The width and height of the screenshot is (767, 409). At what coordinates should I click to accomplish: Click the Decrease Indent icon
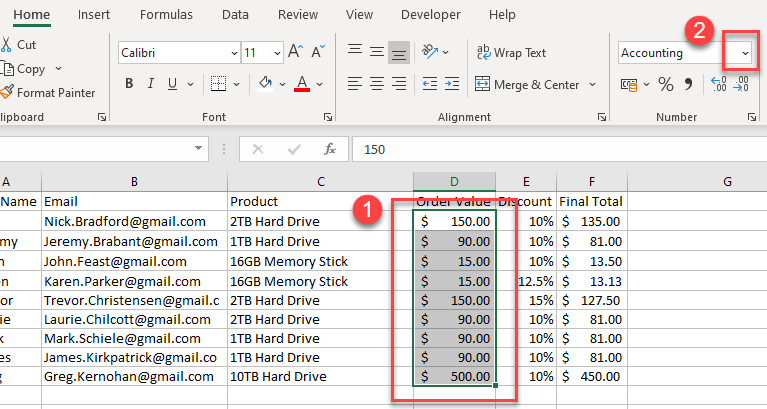pyautogui.click(x=429, y=85)
